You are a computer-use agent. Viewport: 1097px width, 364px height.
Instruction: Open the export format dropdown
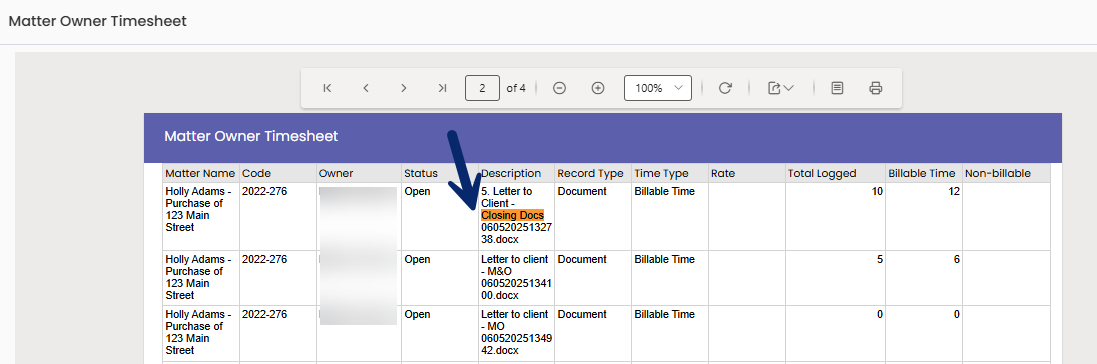[780, 88]
